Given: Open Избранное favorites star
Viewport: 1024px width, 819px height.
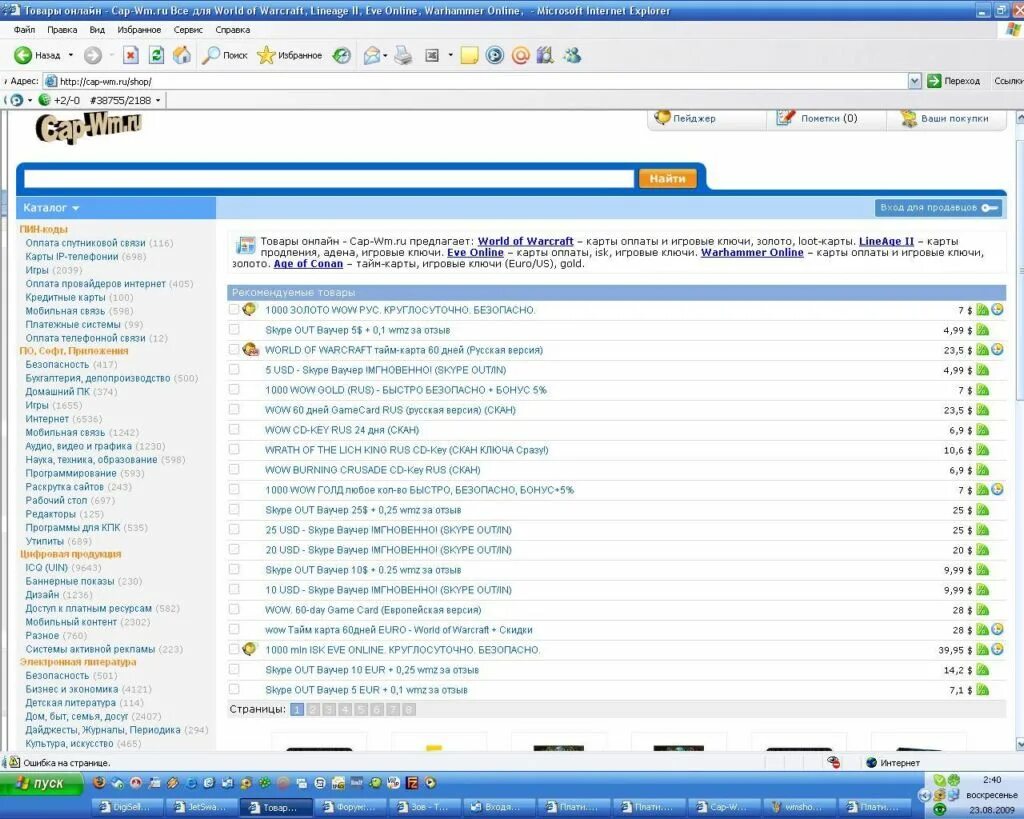Looking at the screenshot, I should [266, 56].
